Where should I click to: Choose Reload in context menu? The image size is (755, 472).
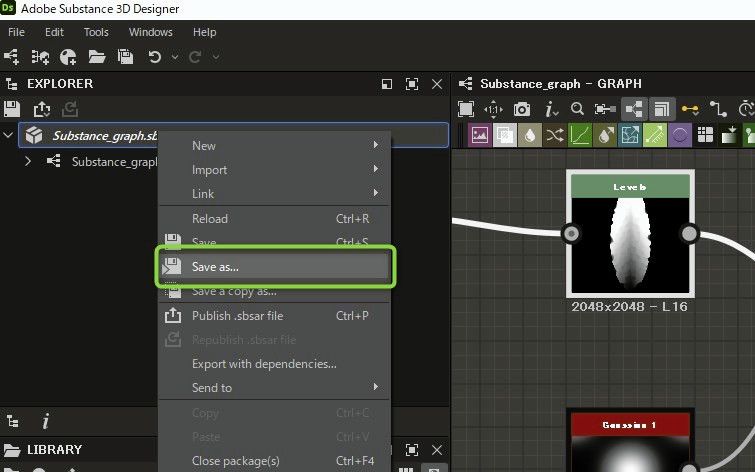click(x=273, y=219)
